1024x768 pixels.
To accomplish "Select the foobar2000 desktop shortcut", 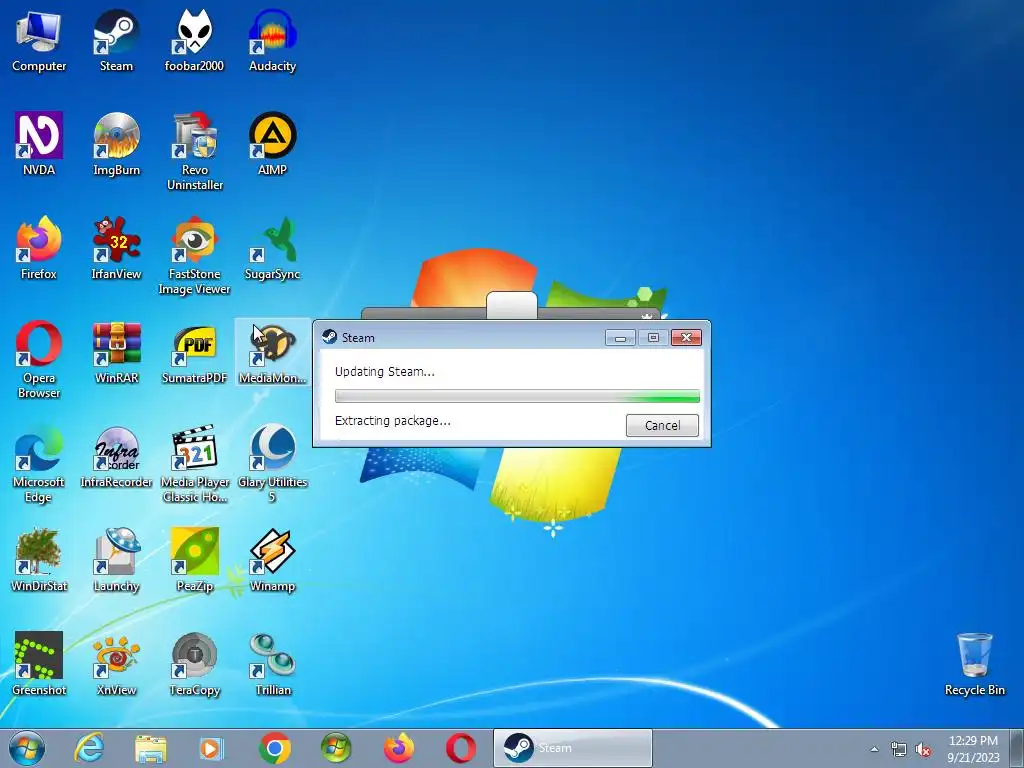I will (x=194, y=41).
